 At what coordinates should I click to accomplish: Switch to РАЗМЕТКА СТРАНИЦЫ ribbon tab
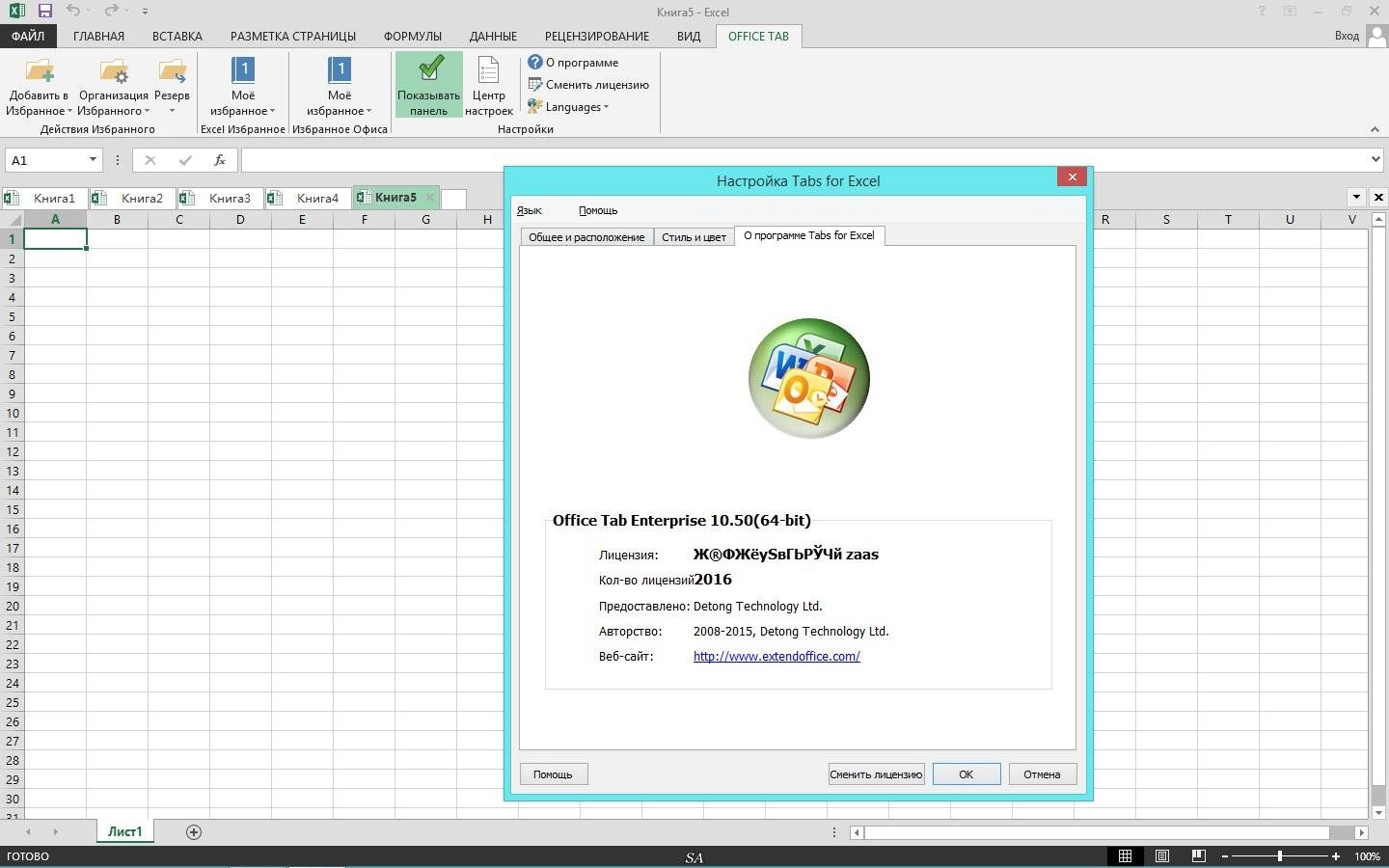pyautogui.click(x=292, y=36)
